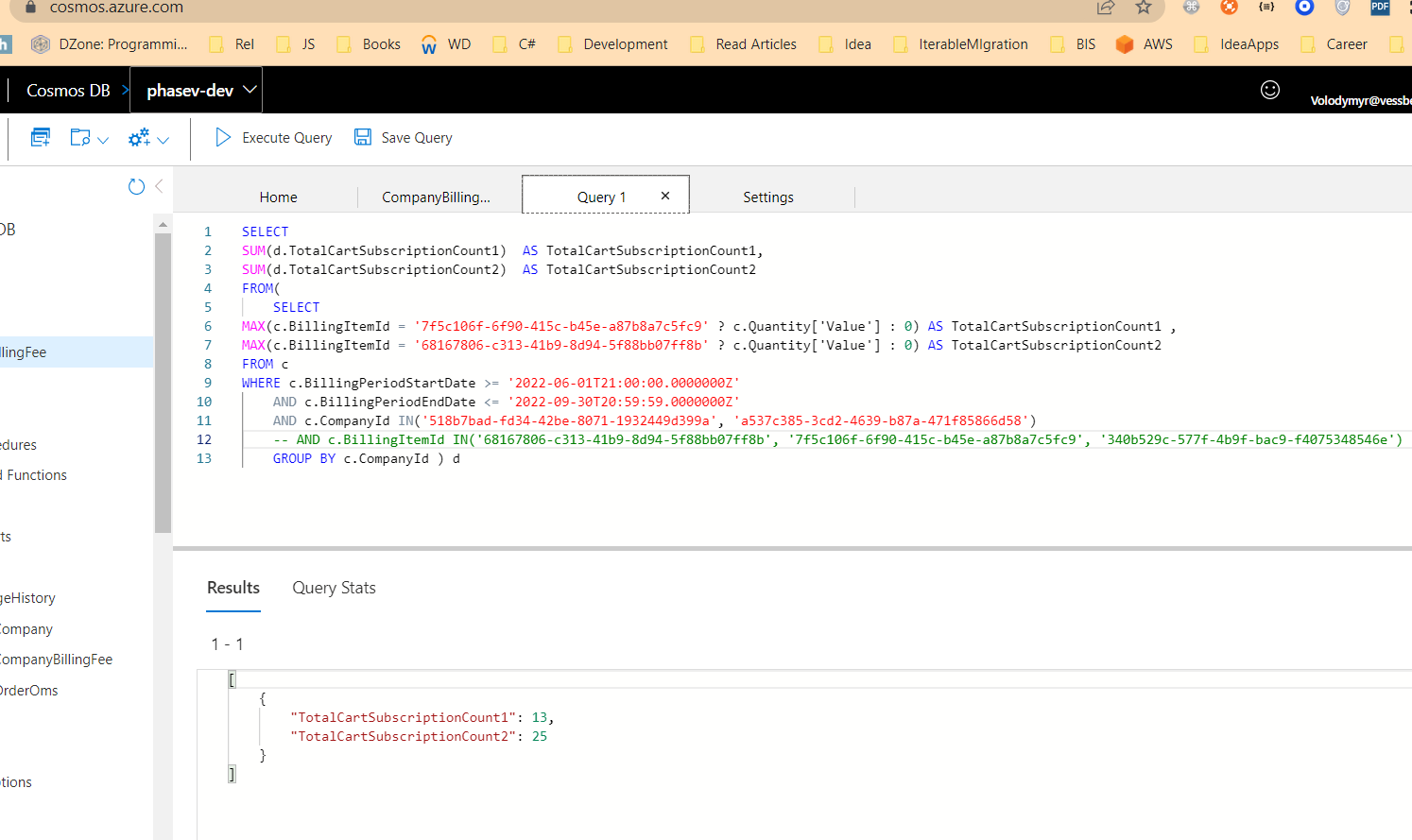Screen dimensions: 1412x840
Task: Select CompanyBillingFee in the resource tree
Action: click(57, 660)
